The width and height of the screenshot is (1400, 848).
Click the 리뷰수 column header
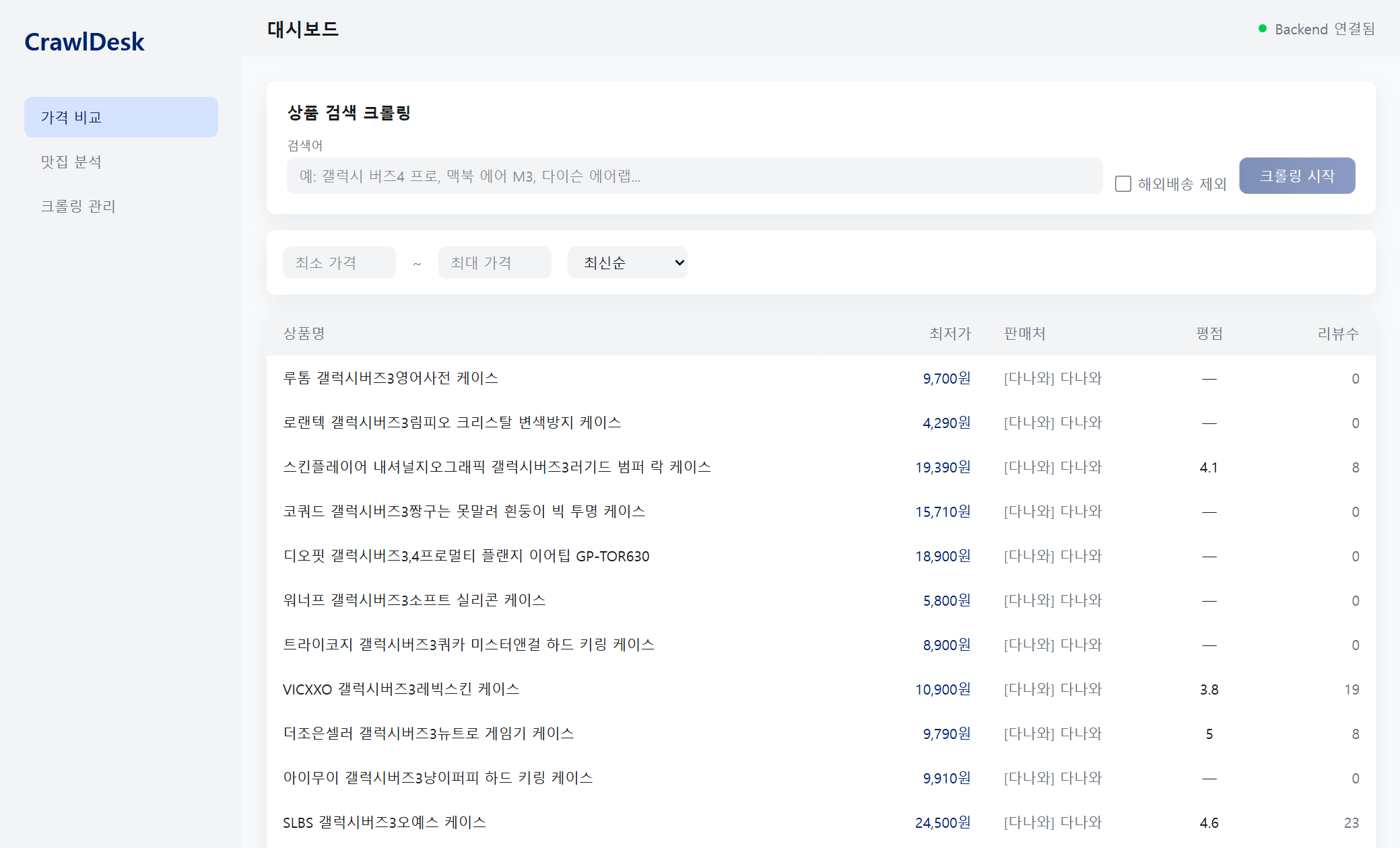click(x=1338, y=333)
